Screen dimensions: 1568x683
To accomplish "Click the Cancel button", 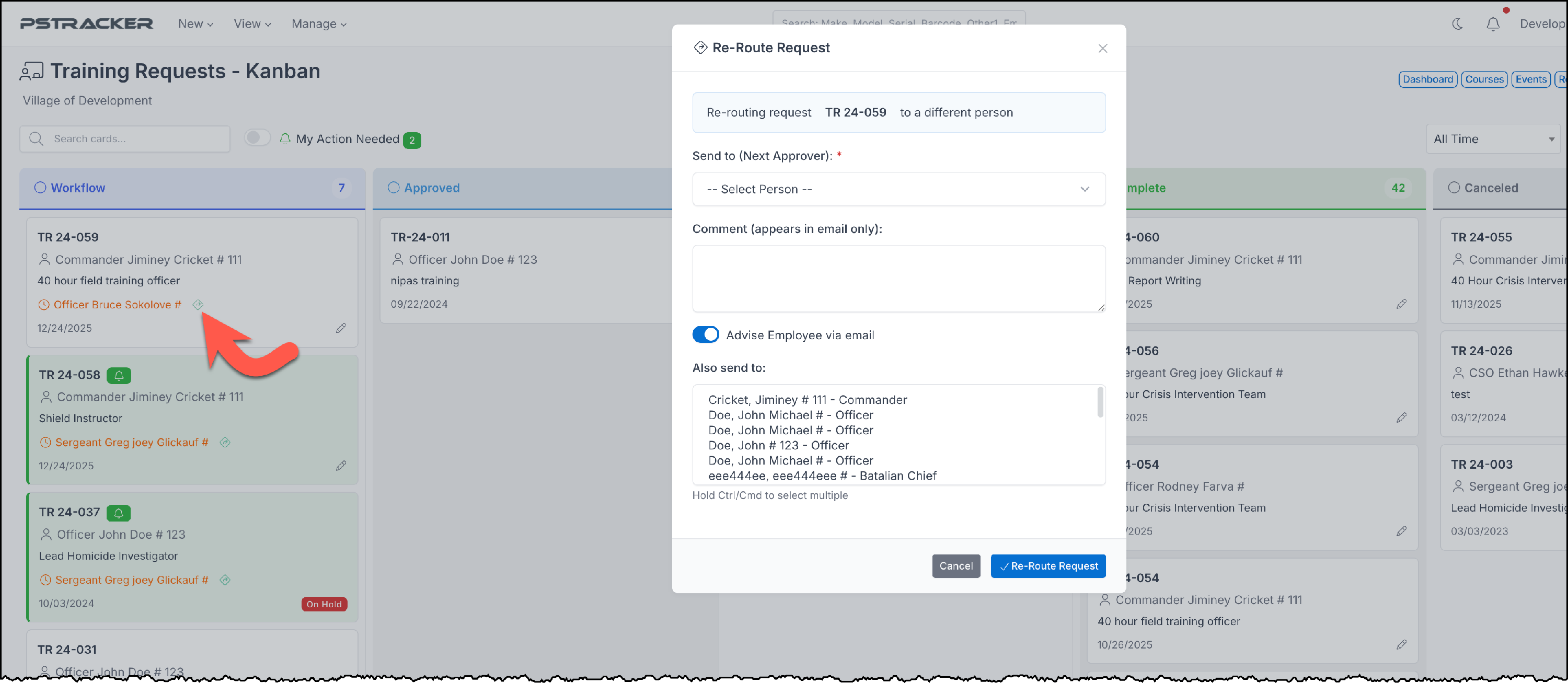I will click(x=955, y=566).
